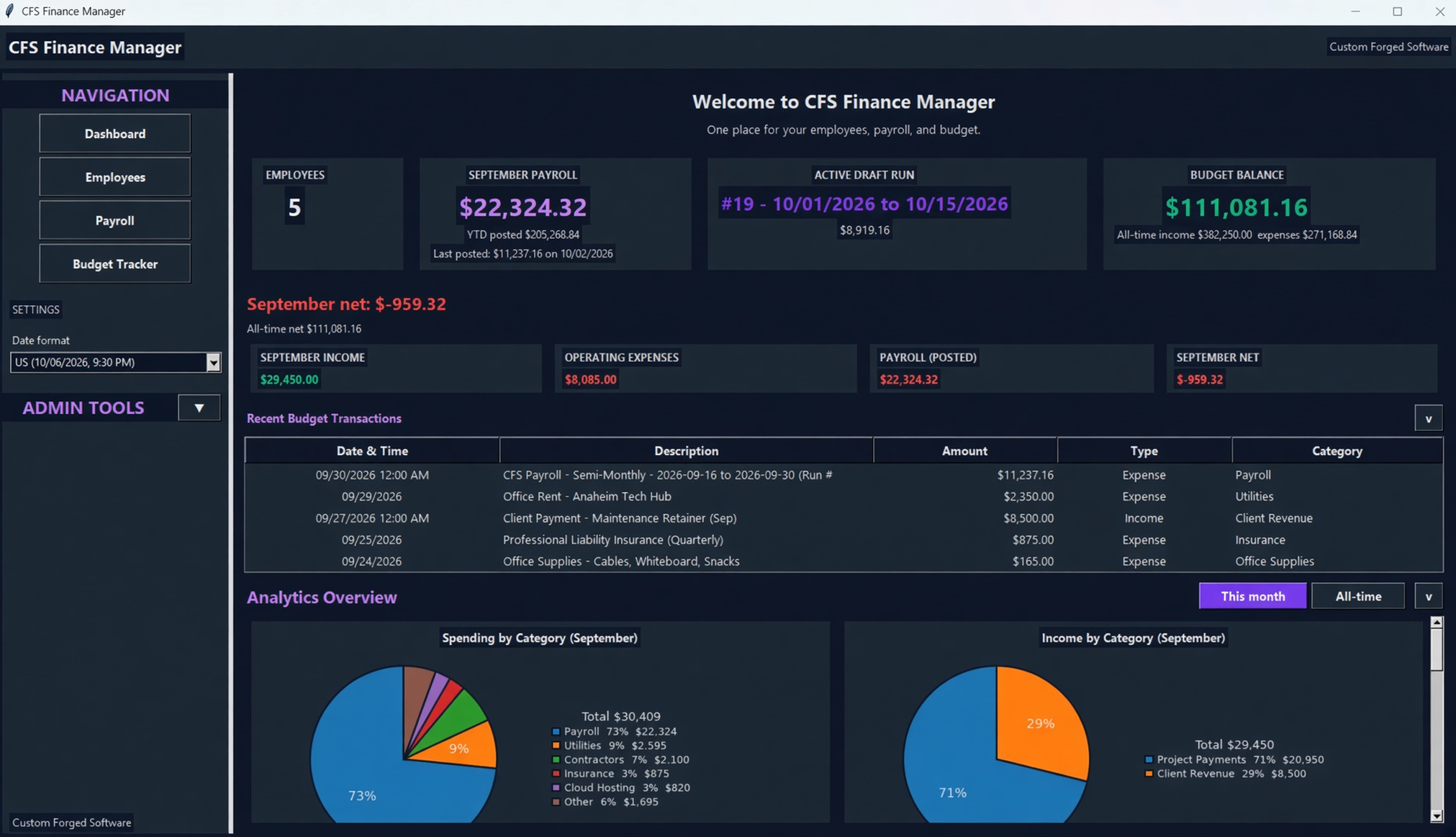Select the Office Rent - Anaheim Tech Hub row
Screen dimensions: 1456x837
(x=844, y=497)
